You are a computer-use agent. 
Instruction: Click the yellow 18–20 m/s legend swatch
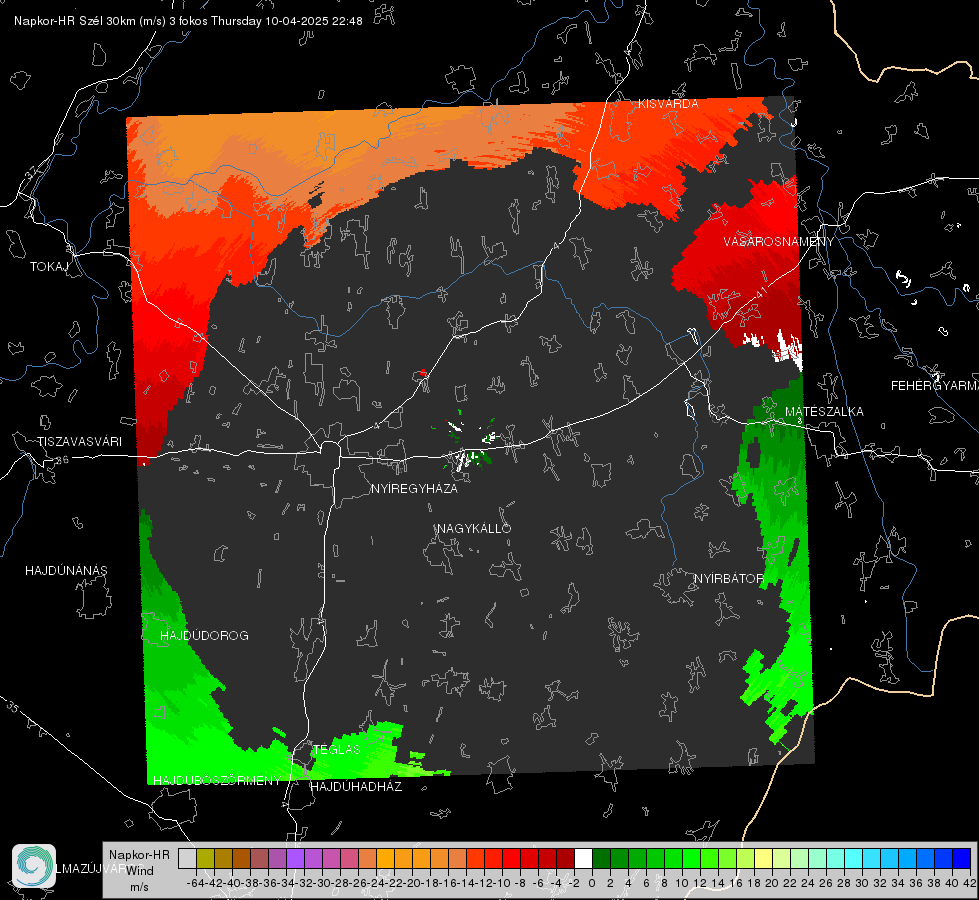tap(763, 858)
